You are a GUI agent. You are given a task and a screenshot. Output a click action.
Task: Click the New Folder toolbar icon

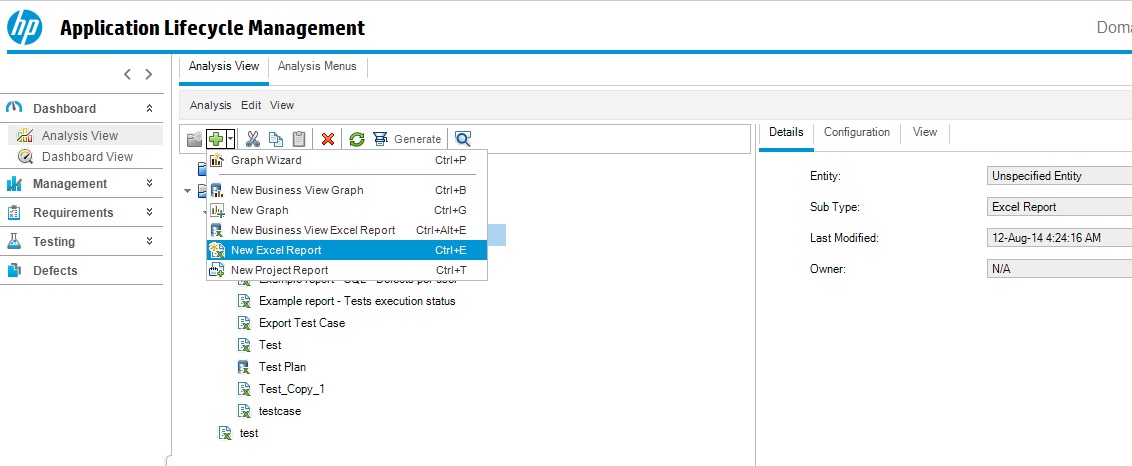194,139
